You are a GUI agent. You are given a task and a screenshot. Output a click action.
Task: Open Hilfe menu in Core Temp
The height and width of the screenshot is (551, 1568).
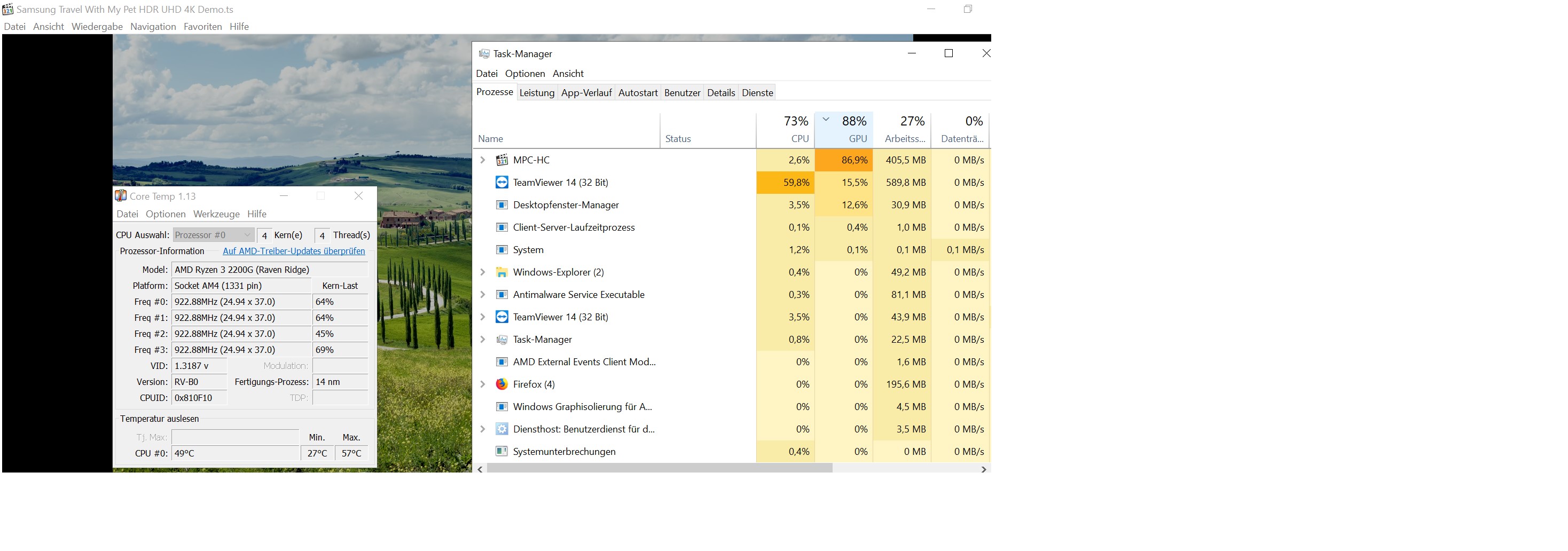257,214
